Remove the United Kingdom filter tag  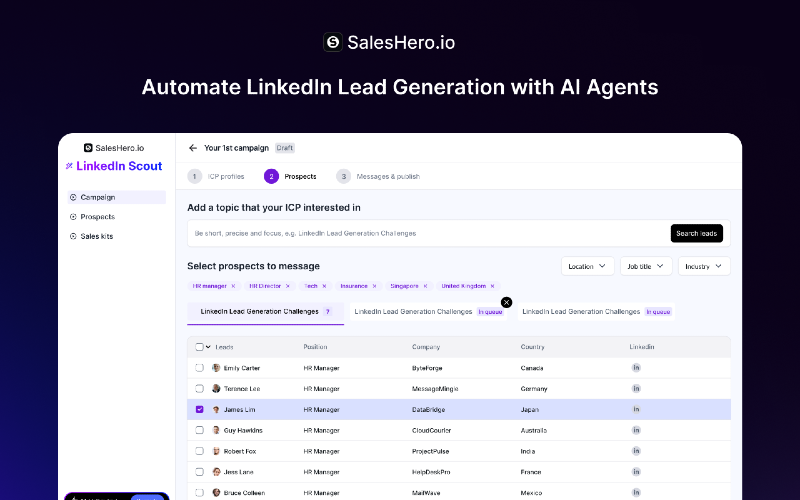click(492, 286)
